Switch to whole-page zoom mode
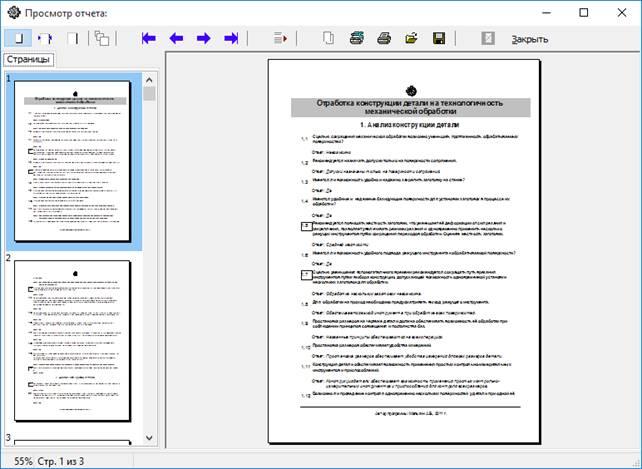 tap(19, 38)
